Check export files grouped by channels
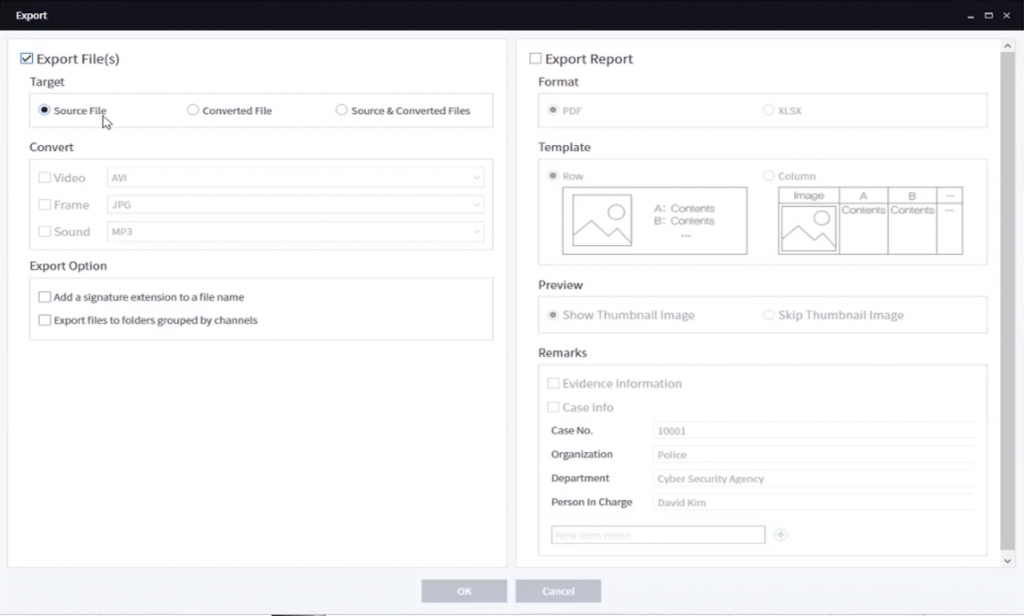 [x=44, y=317]
